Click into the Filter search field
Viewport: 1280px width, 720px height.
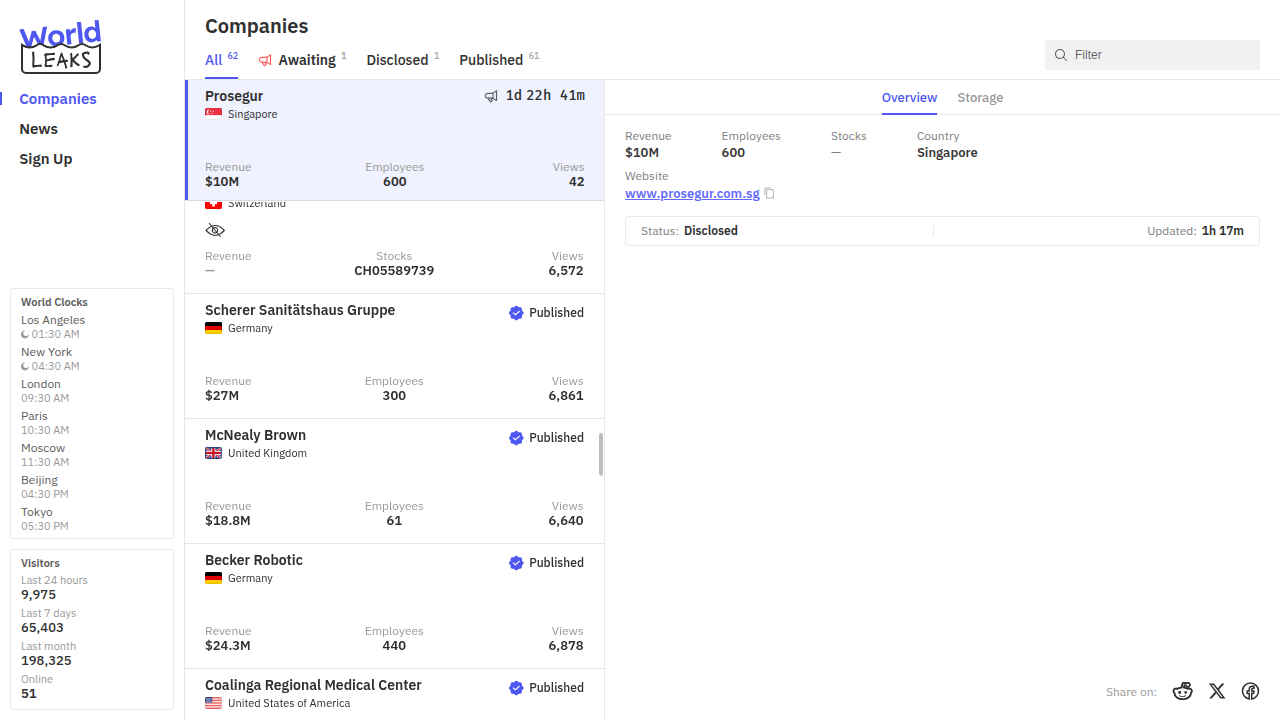pyautogui.click(x=1152, y=55)
